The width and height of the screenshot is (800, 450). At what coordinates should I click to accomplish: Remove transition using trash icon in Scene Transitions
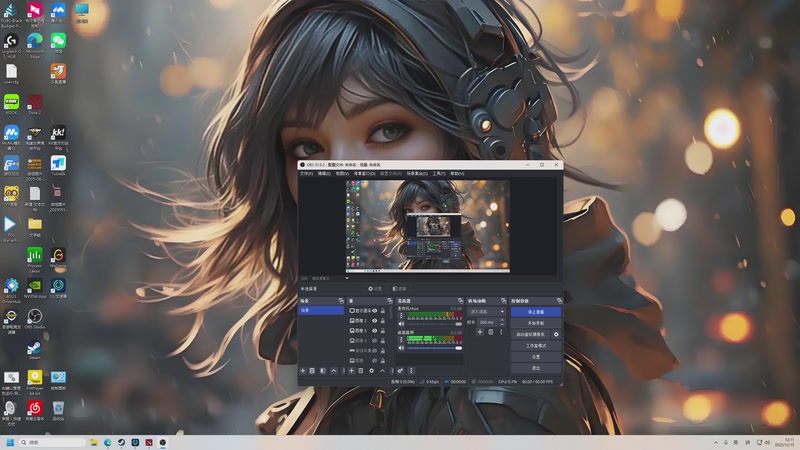(490, 332)
